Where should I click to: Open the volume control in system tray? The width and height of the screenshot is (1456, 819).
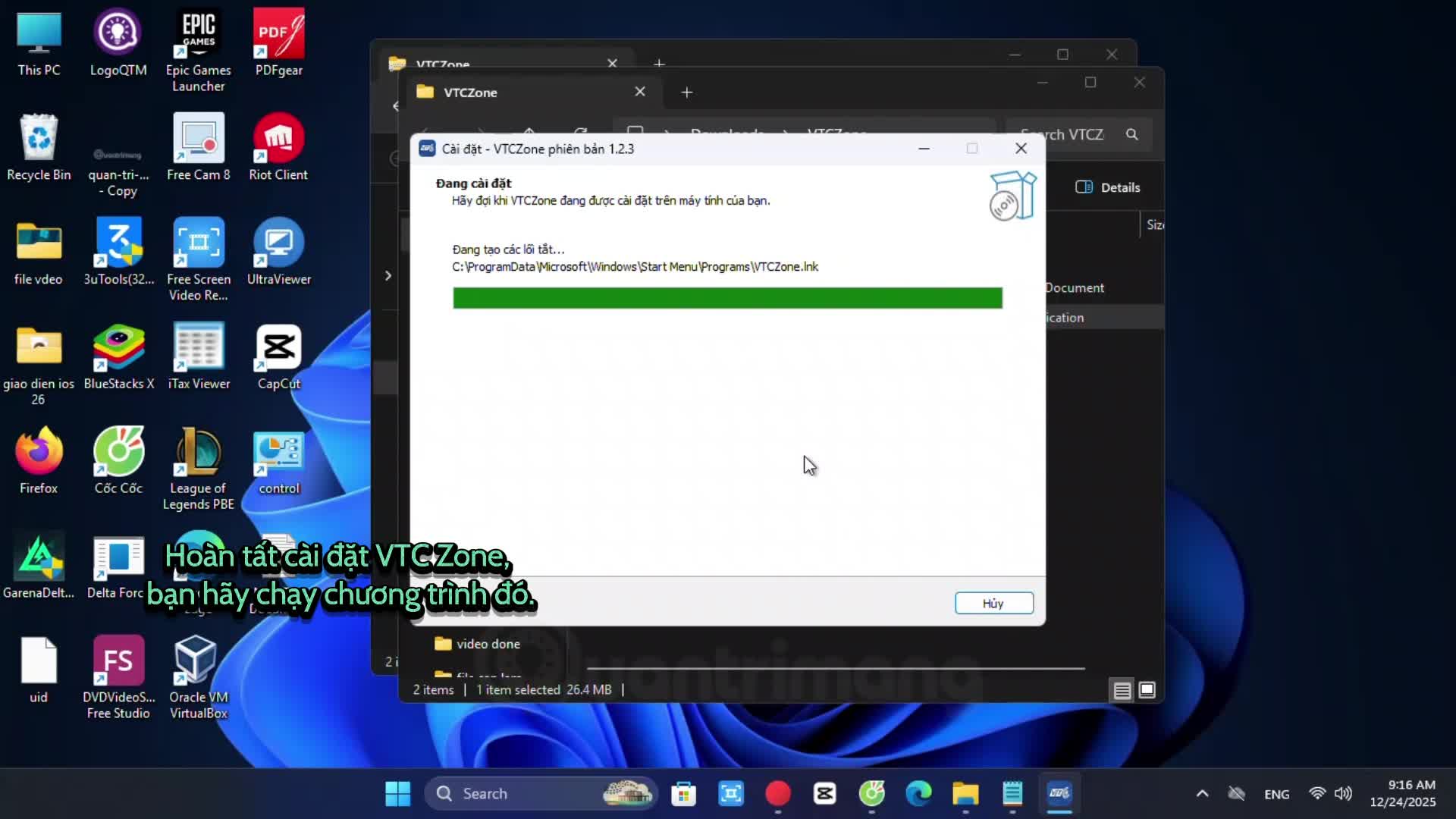[x=1343, y=794]
